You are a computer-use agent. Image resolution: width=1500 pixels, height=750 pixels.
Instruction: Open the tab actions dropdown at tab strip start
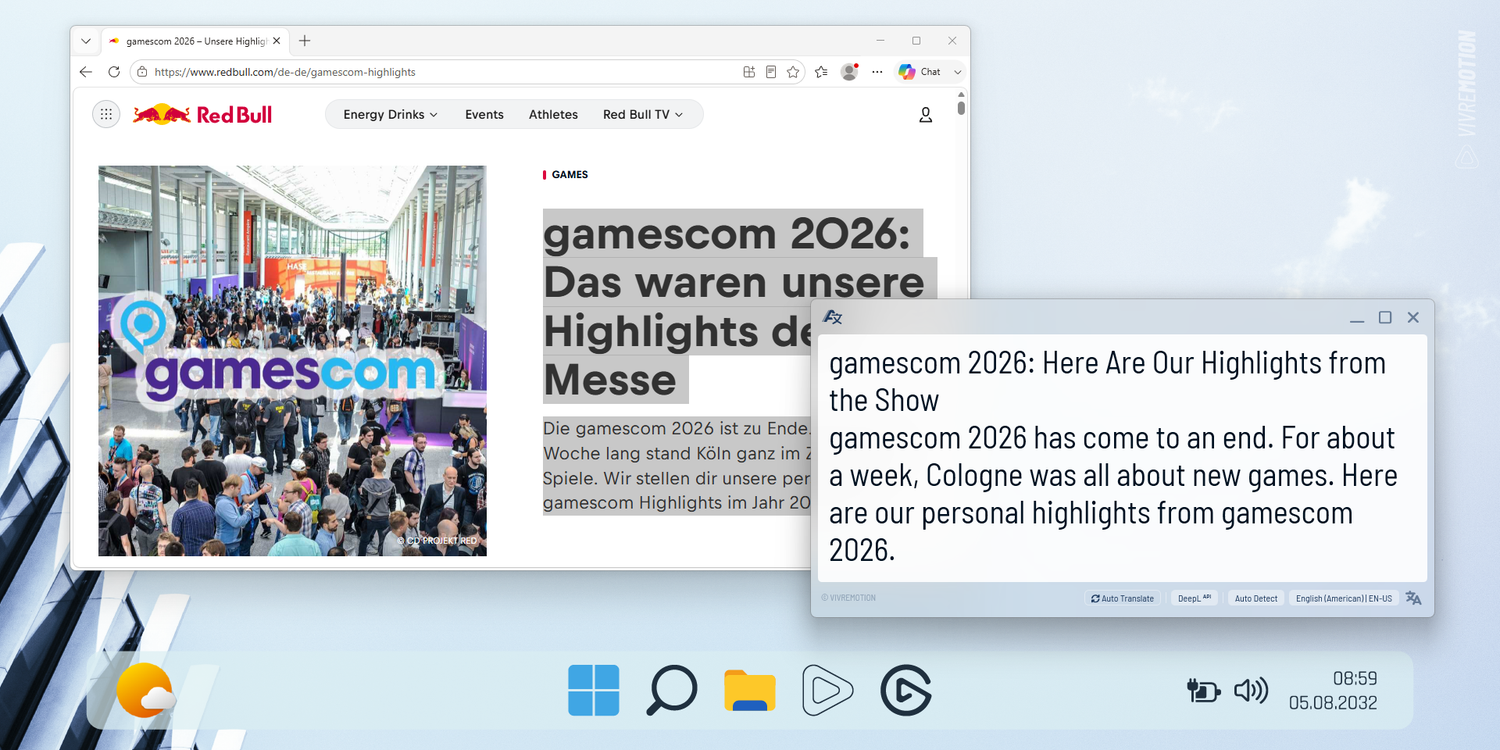86,41
